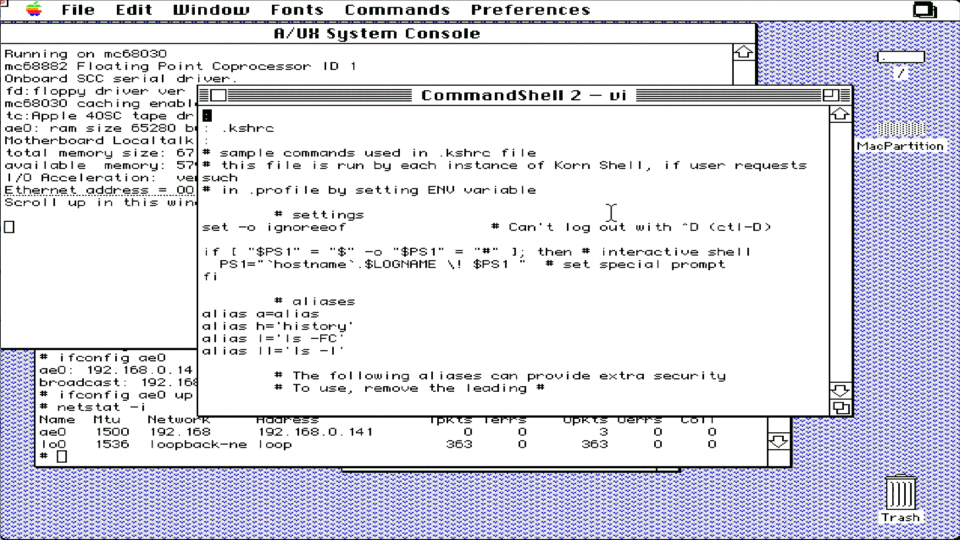The width and height of the screenshot is (960, 540).
Task: Click 'loopback-ne' network in netstat output
Action: [198, 444]
